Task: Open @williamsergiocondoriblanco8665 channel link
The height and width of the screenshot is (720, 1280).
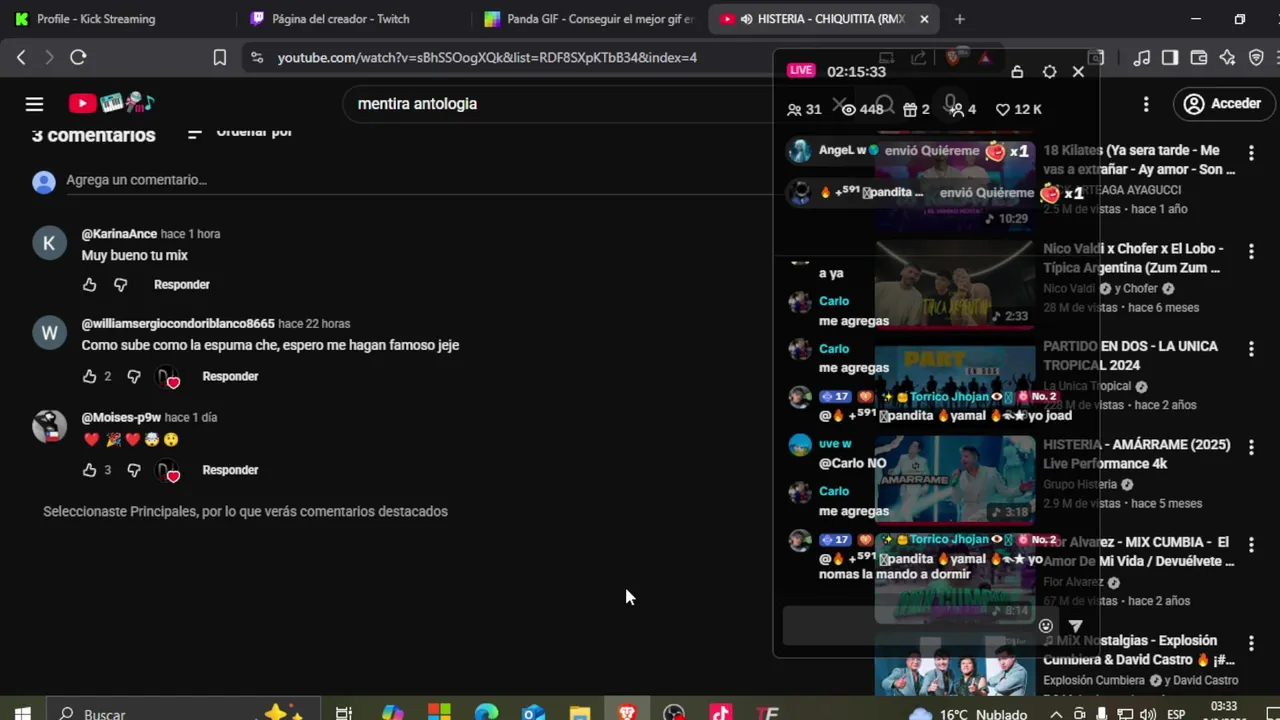Action: point(178,324)
